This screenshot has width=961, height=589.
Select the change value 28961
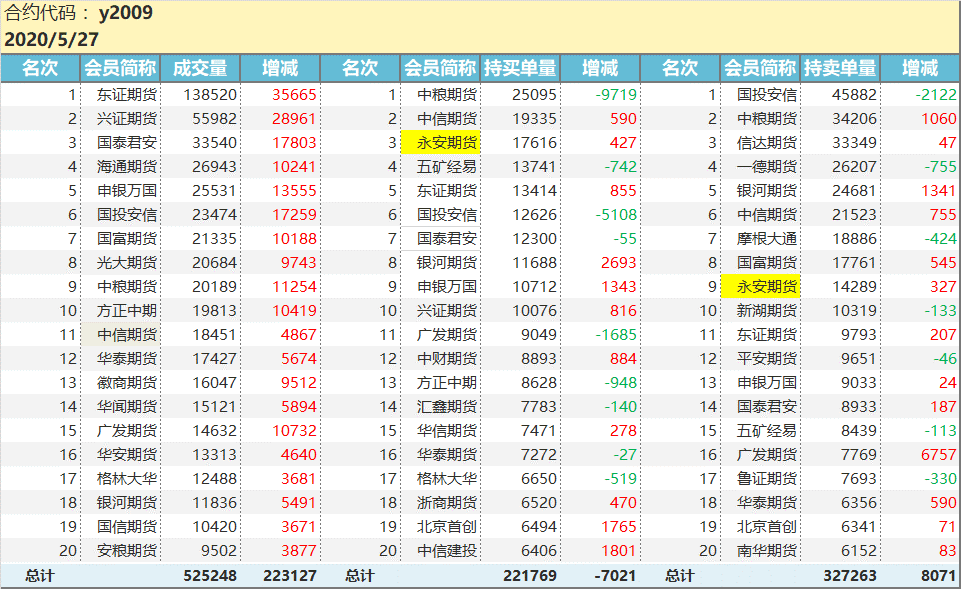click(294, 119)
